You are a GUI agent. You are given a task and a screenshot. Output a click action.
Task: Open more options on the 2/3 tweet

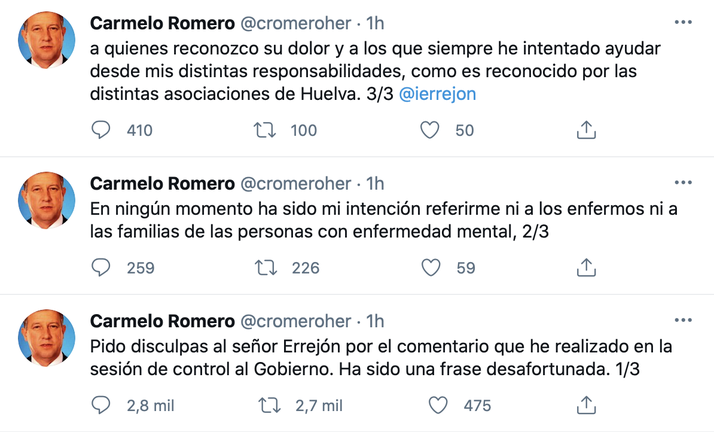682,183
